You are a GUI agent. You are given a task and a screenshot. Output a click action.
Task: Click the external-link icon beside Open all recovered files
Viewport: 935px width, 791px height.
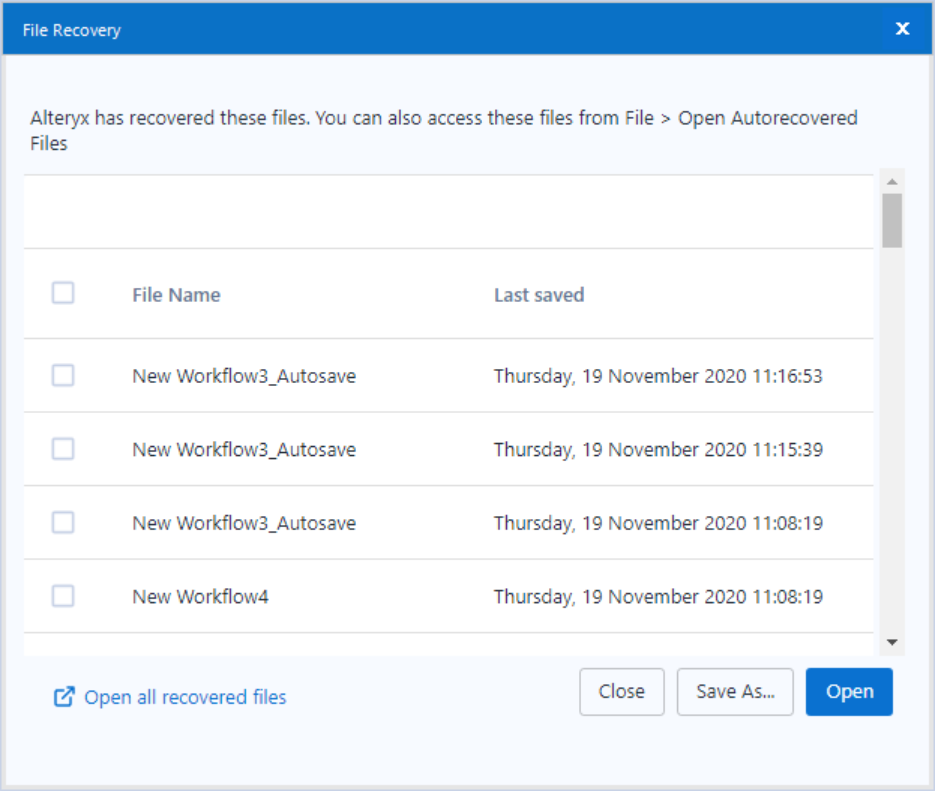tap(64, 697)
